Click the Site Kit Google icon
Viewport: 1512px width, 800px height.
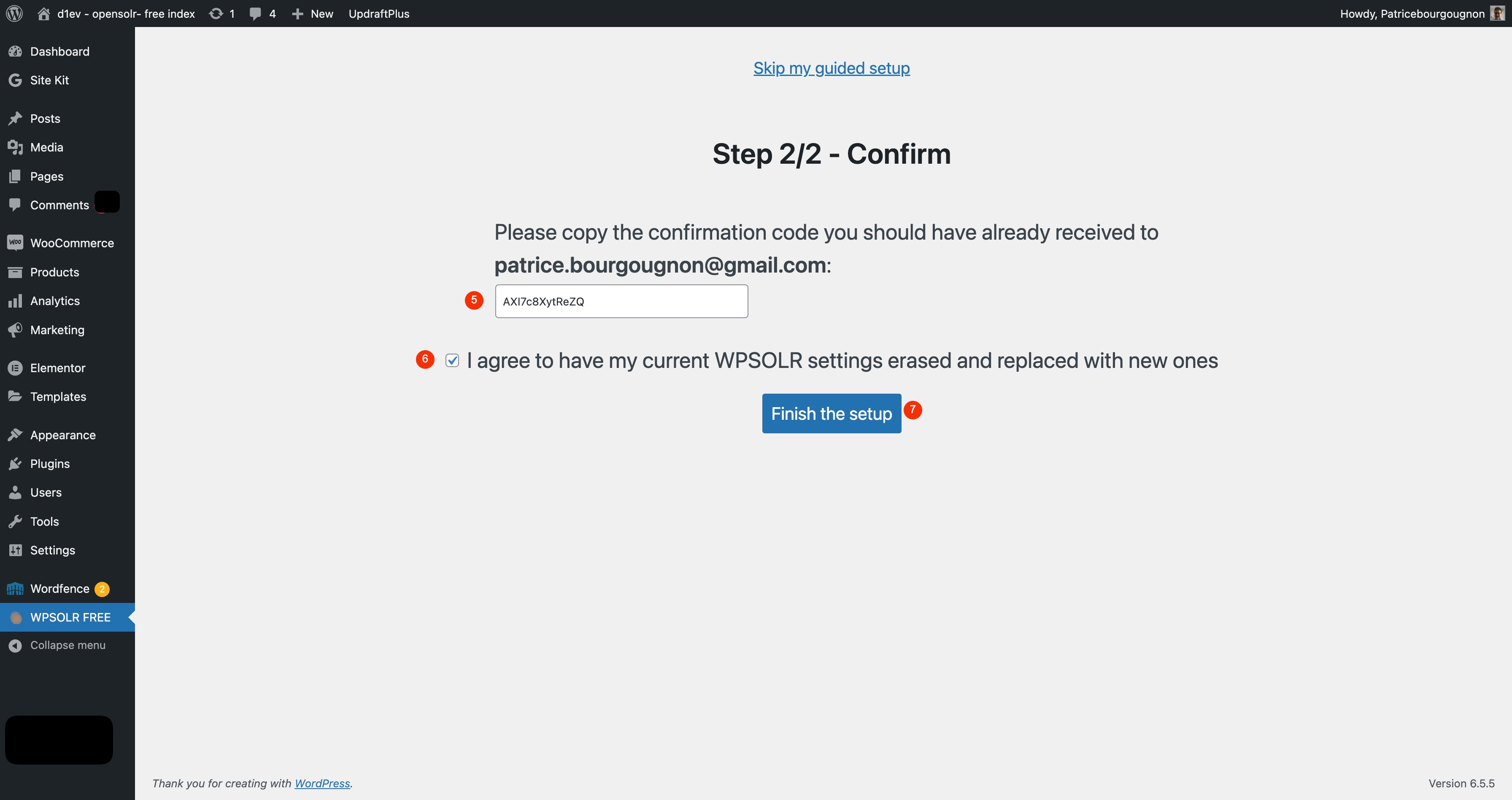[15, 81]
